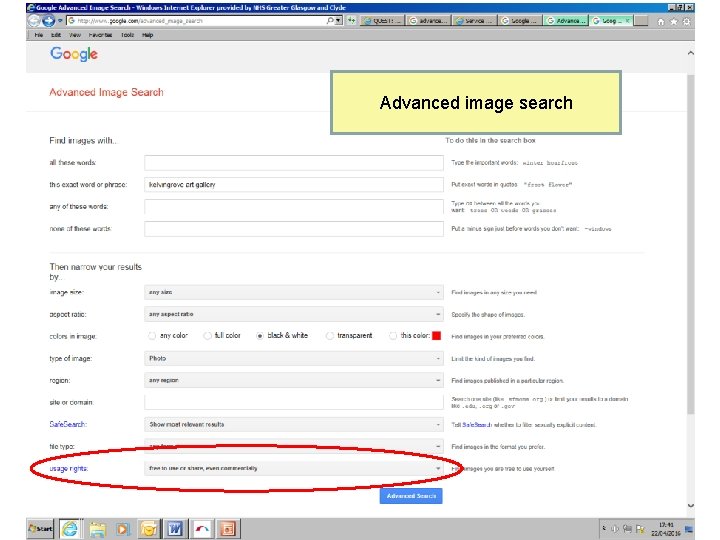The width and height of the screenshot is (720, 540).
Task: Open the PowerPoint icon on the taskbar
Action: (x=228, y=529)
